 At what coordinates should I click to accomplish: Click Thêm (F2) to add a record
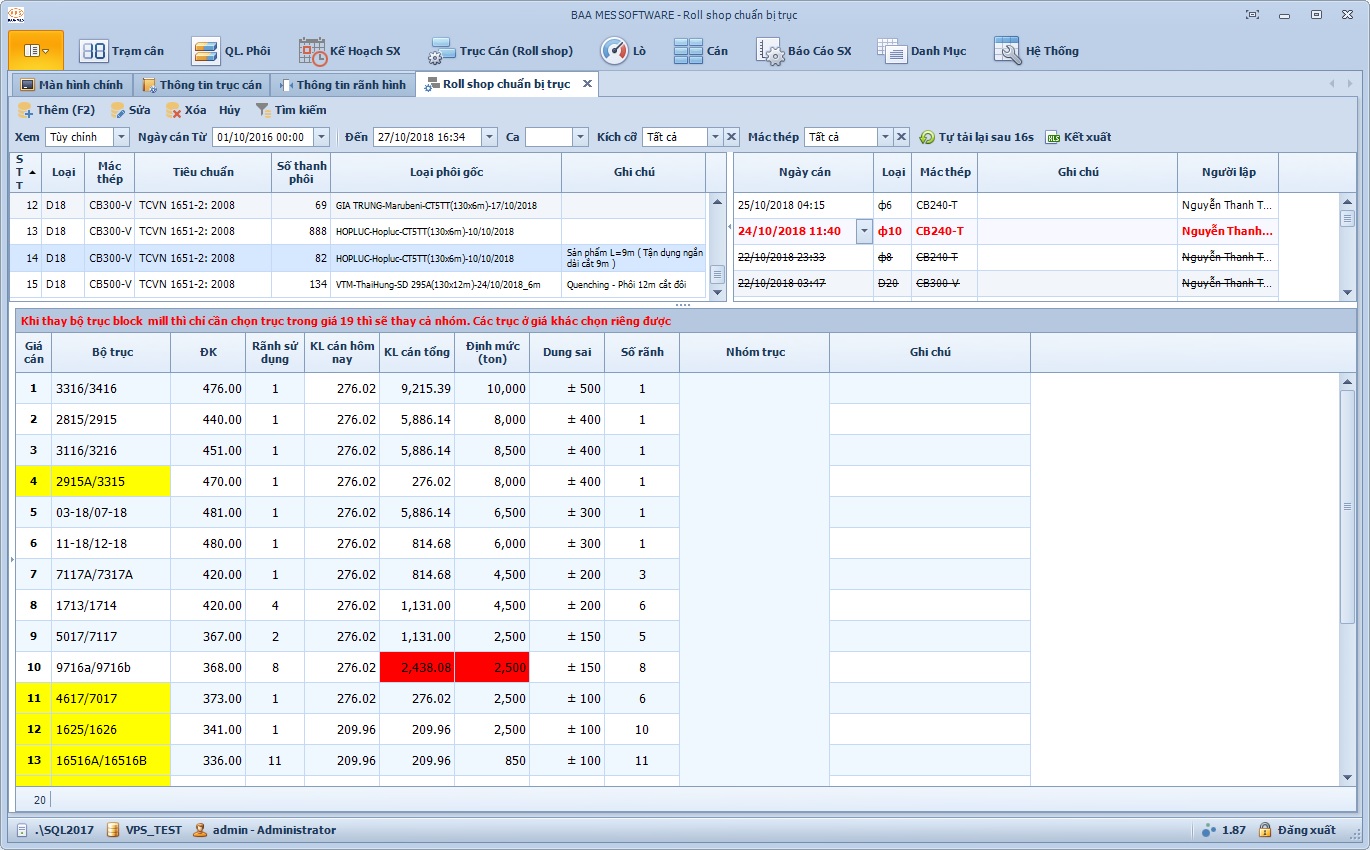click(x=57, y=110)
